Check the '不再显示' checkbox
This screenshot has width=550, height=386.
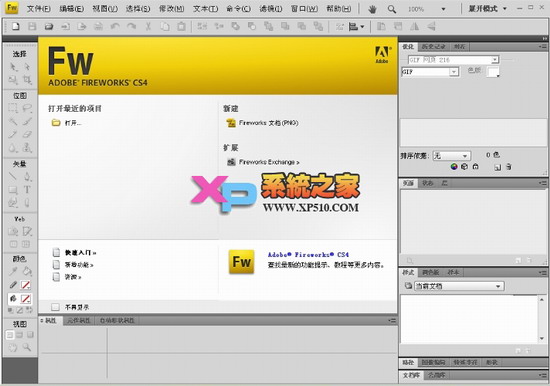click(55, 307)
